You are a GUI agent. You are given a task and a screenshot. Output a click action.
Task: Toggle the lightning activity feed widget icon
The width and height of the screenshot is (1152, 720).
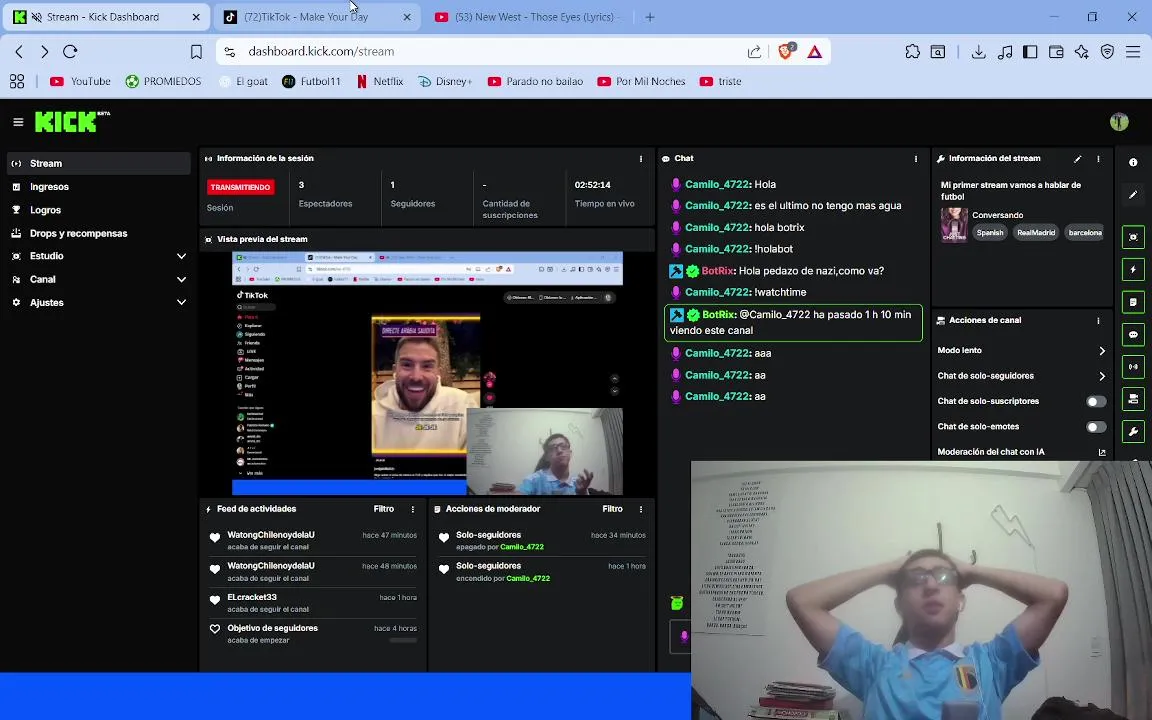(x=1133, y=270)
